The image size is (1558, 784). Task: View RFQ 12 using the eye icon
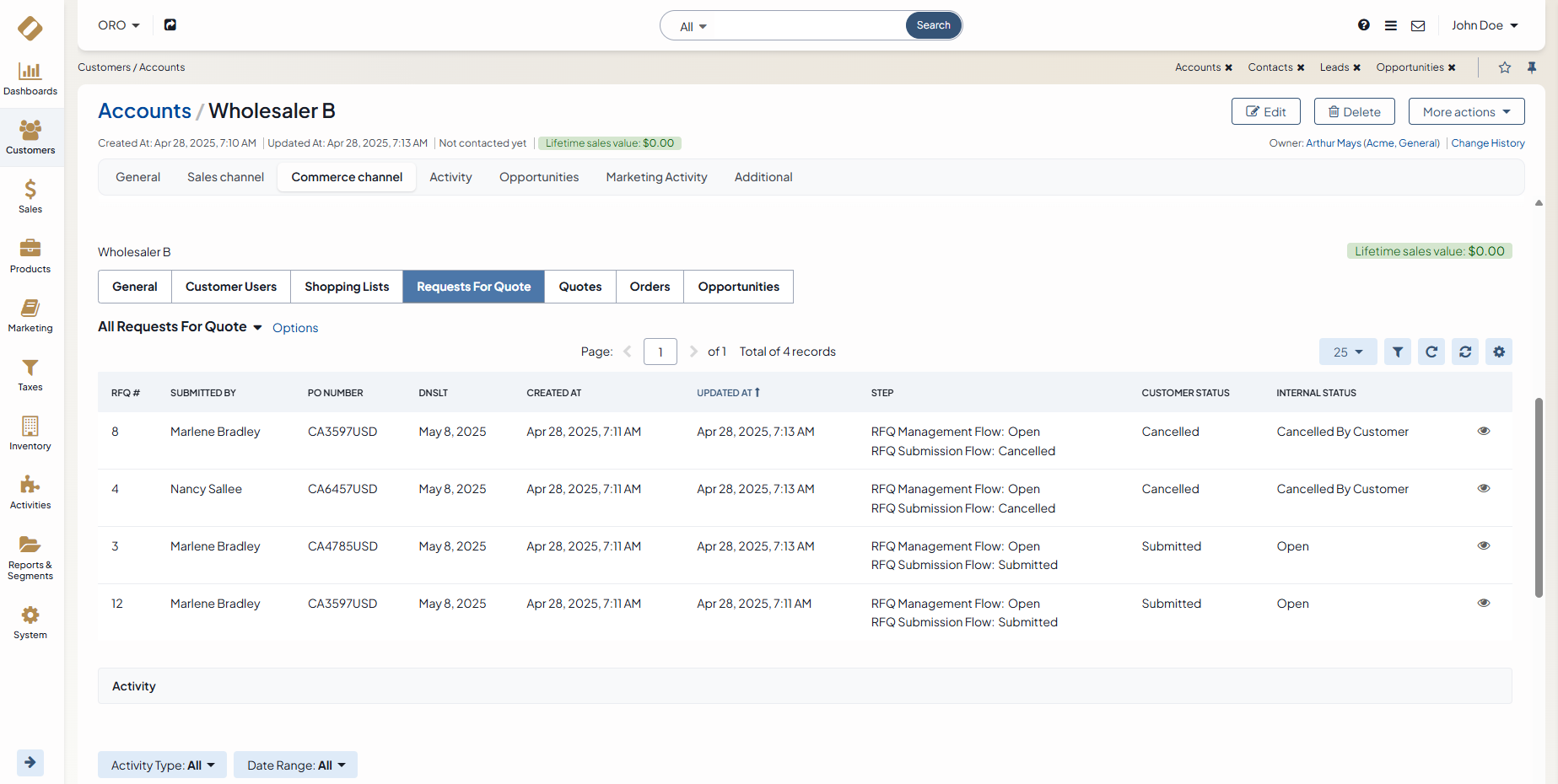pos(1484,604)
